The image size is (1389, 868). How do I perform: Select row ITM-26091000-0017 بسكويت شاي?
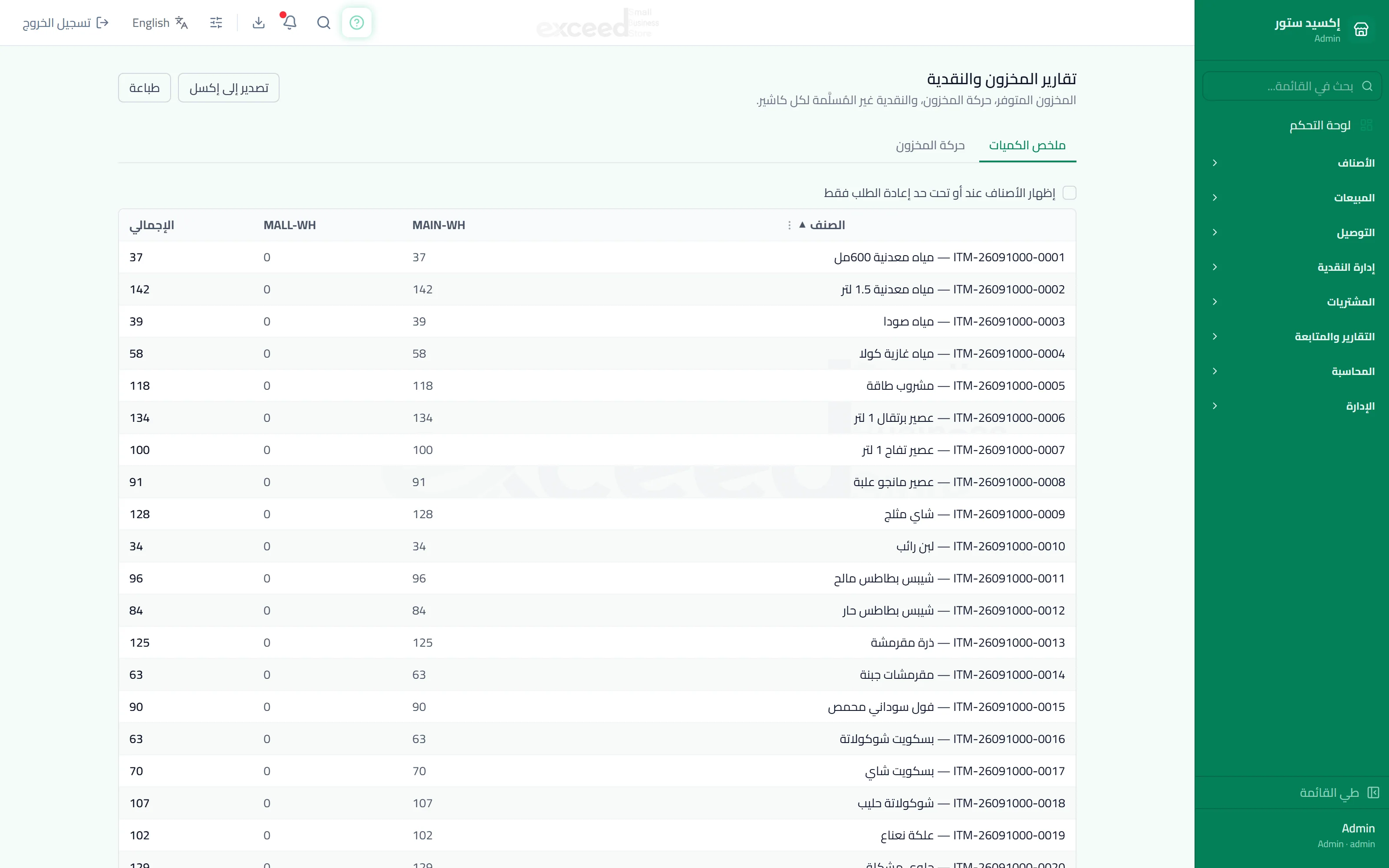(597, 771)
